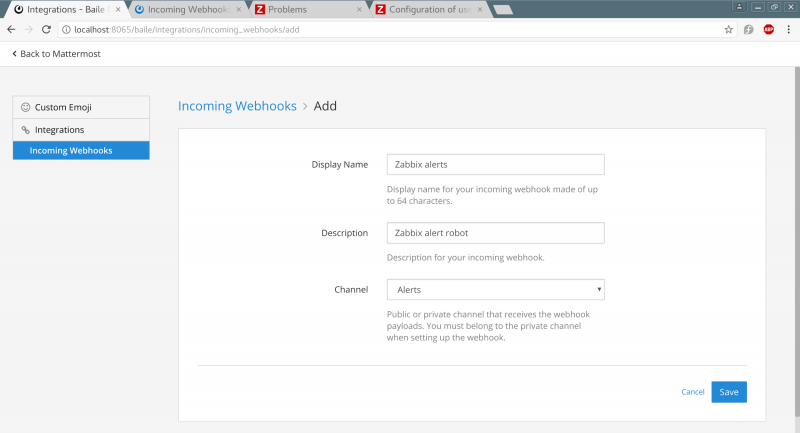Reload the page with the refresh icon

pyautogui.click(x=46, y=30)
